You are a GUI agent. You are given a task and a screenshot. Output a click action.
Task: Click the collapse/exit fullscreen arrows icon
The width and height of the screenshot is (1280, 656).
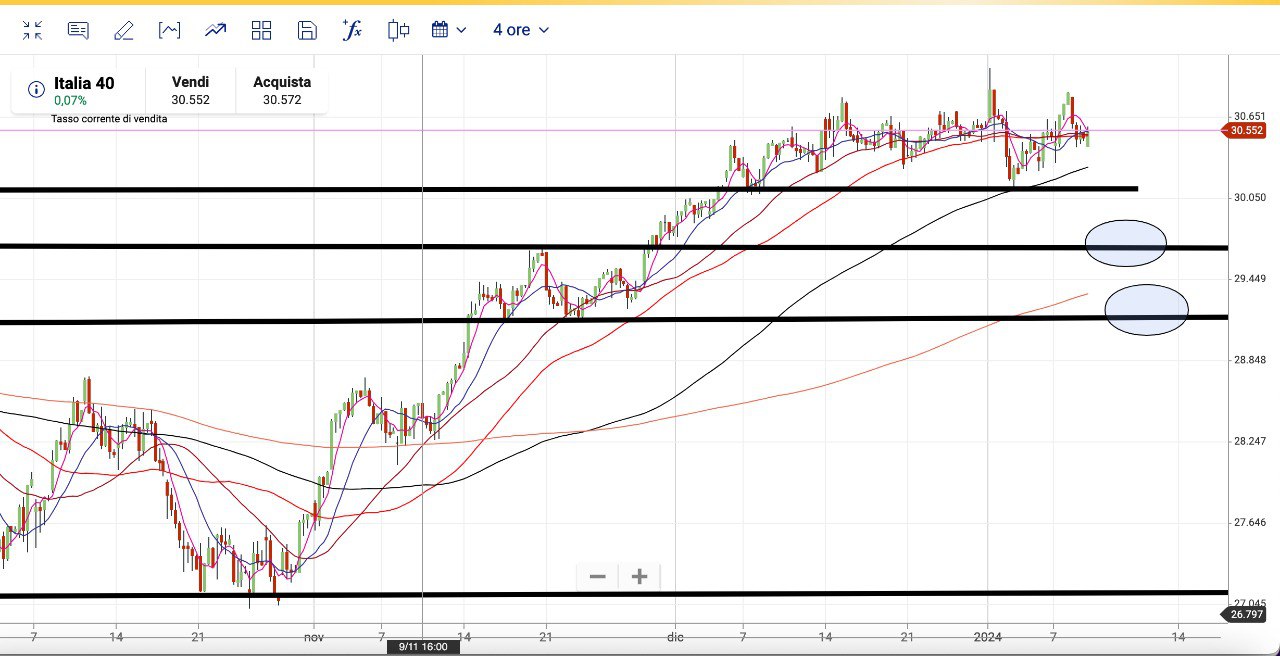[x=33, y=30]
